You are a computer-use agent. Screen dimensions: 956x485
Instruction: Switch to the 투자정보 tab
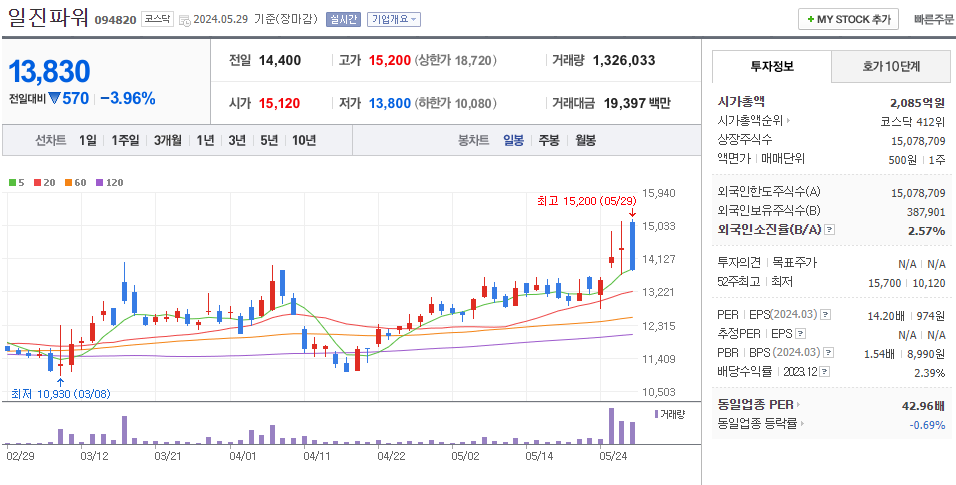[772, 66]
